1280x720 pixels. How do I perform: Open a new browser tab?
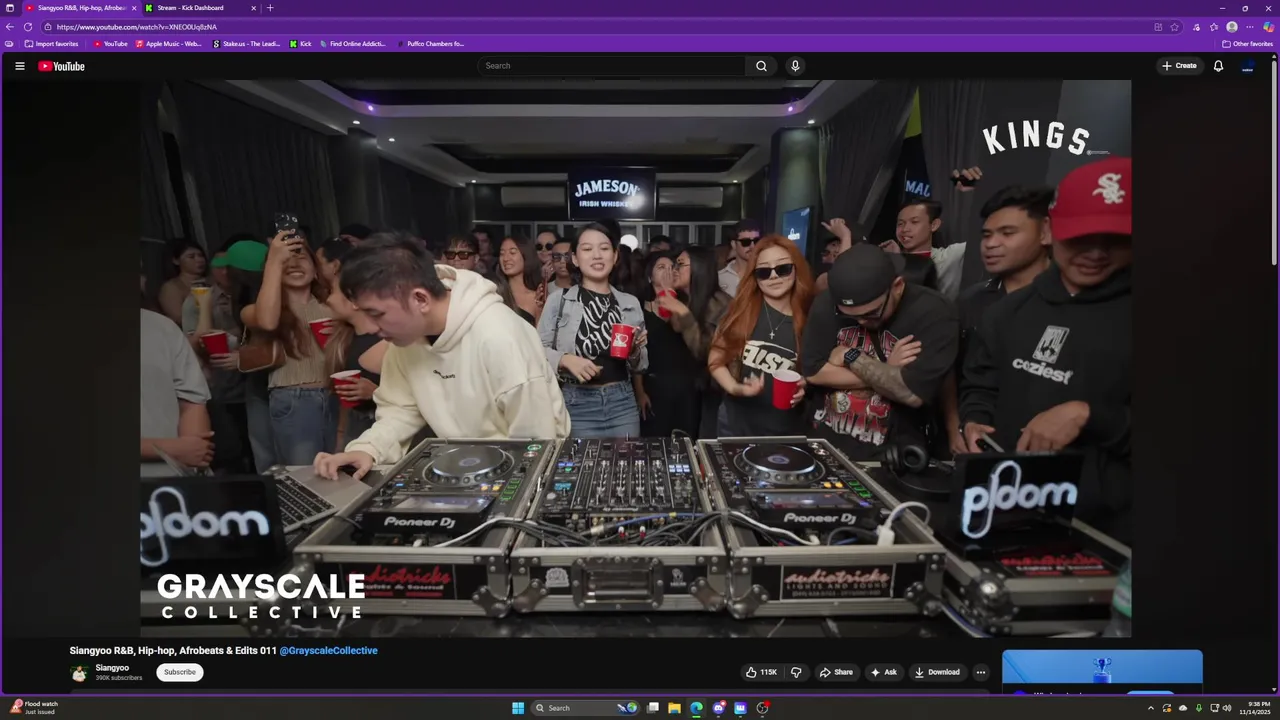tap(269, 8)
